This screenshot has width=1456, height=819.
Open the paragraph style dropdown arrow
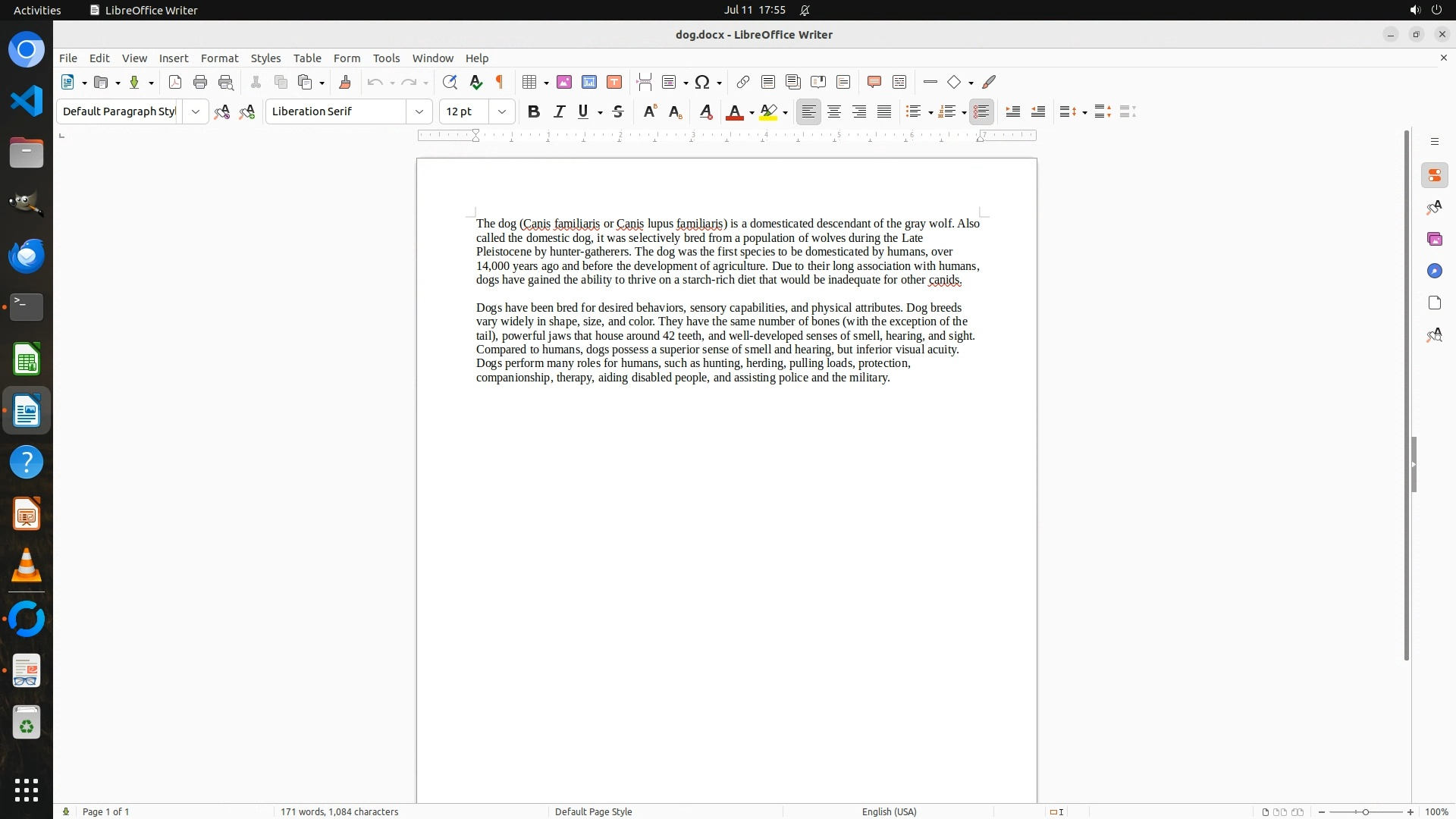(196, 111)
